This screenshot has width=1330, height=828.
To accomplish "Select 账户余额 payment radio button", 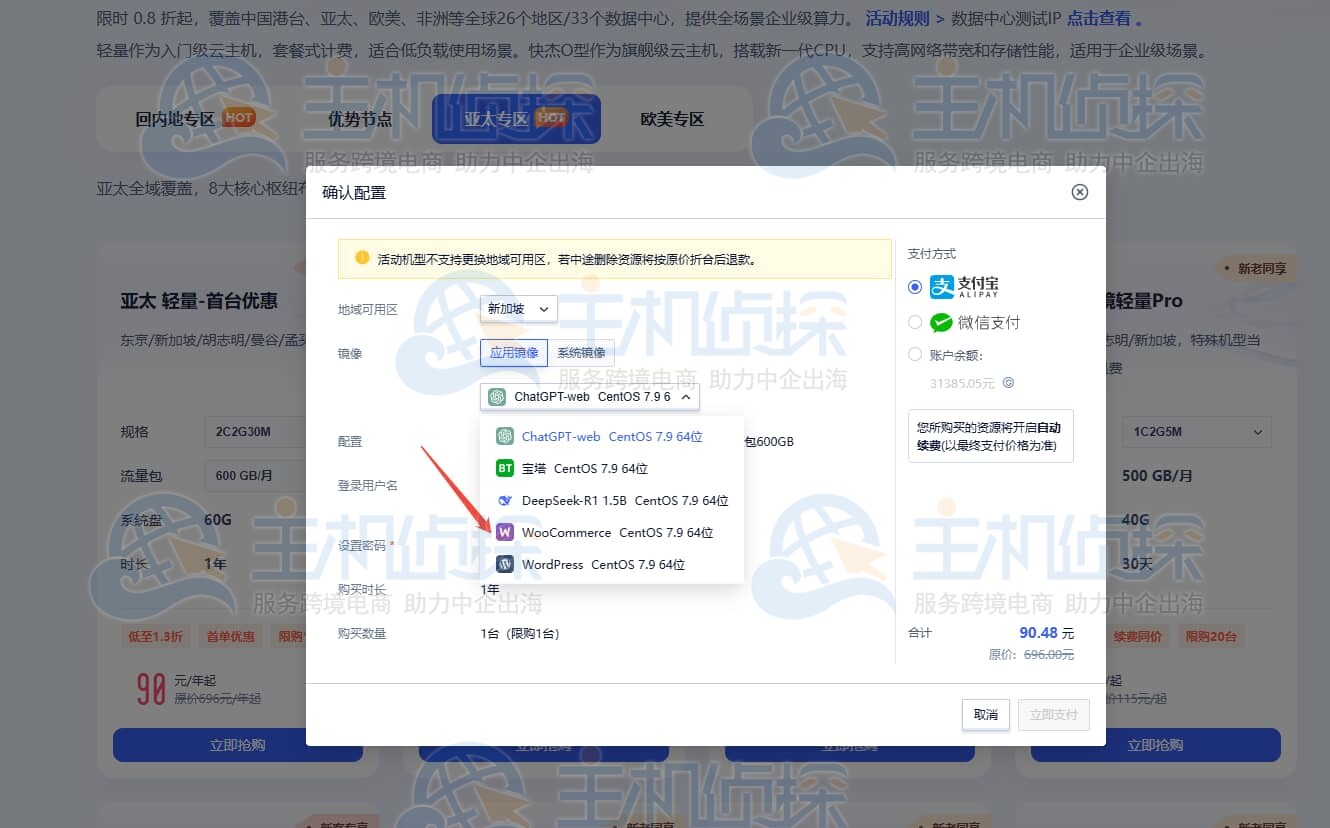I will pyautogui.click(x=915, y=354).
